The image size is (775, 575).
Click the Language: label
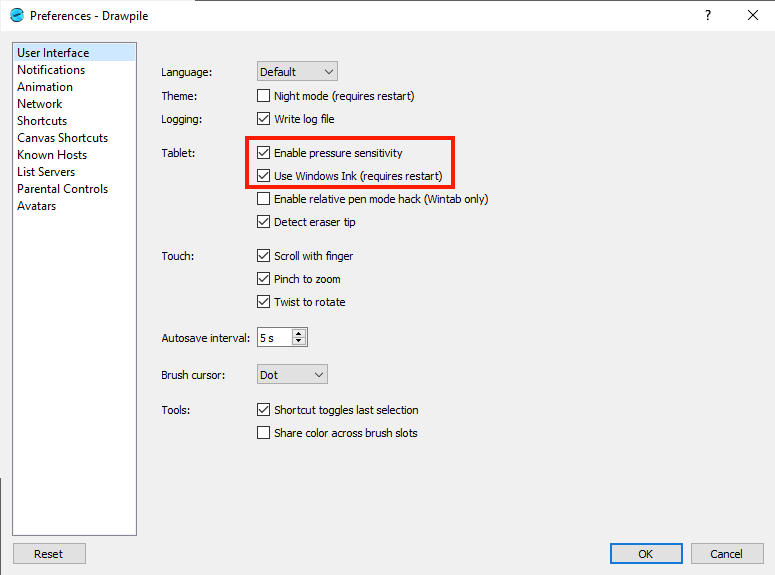(187, 72)
